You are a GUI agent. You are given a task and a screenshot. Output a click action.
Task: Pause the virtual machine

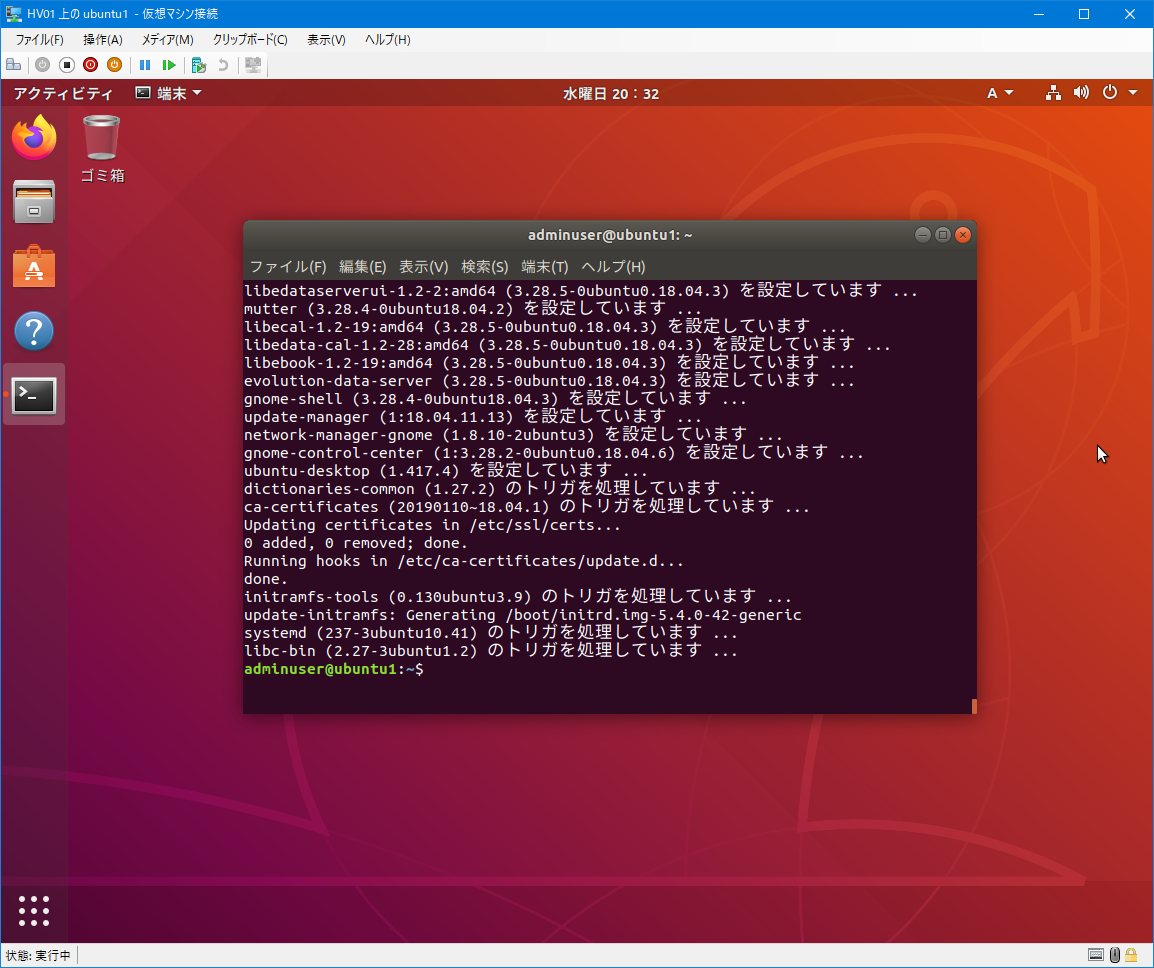point(145,65)
